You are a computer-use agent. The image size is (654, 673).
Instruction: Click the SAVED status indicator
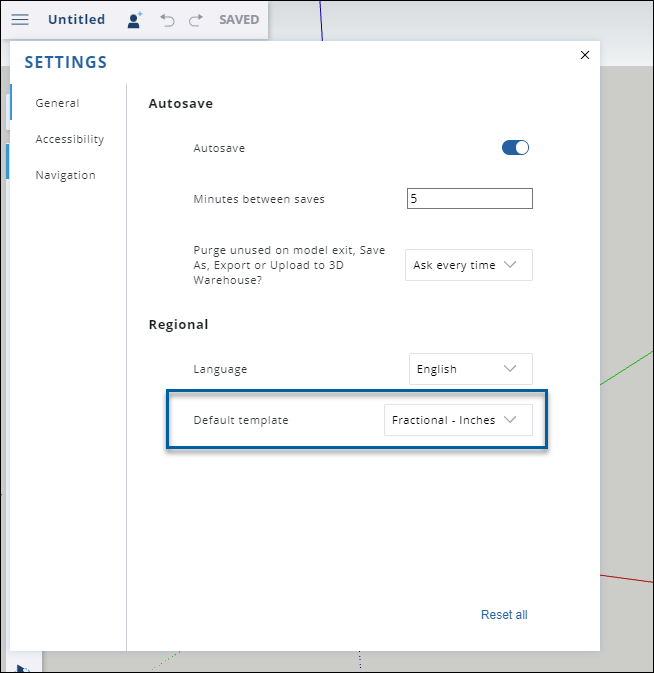click(239, 20)
